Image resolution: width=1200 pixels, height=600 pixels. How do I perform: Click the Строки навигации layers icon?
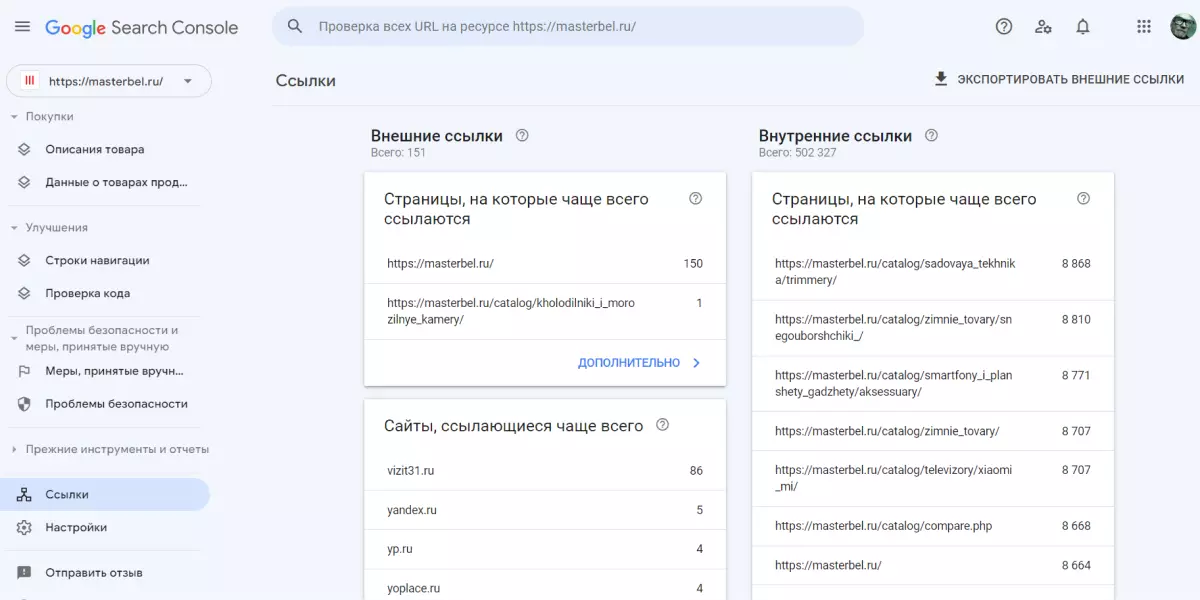point(25,260)
